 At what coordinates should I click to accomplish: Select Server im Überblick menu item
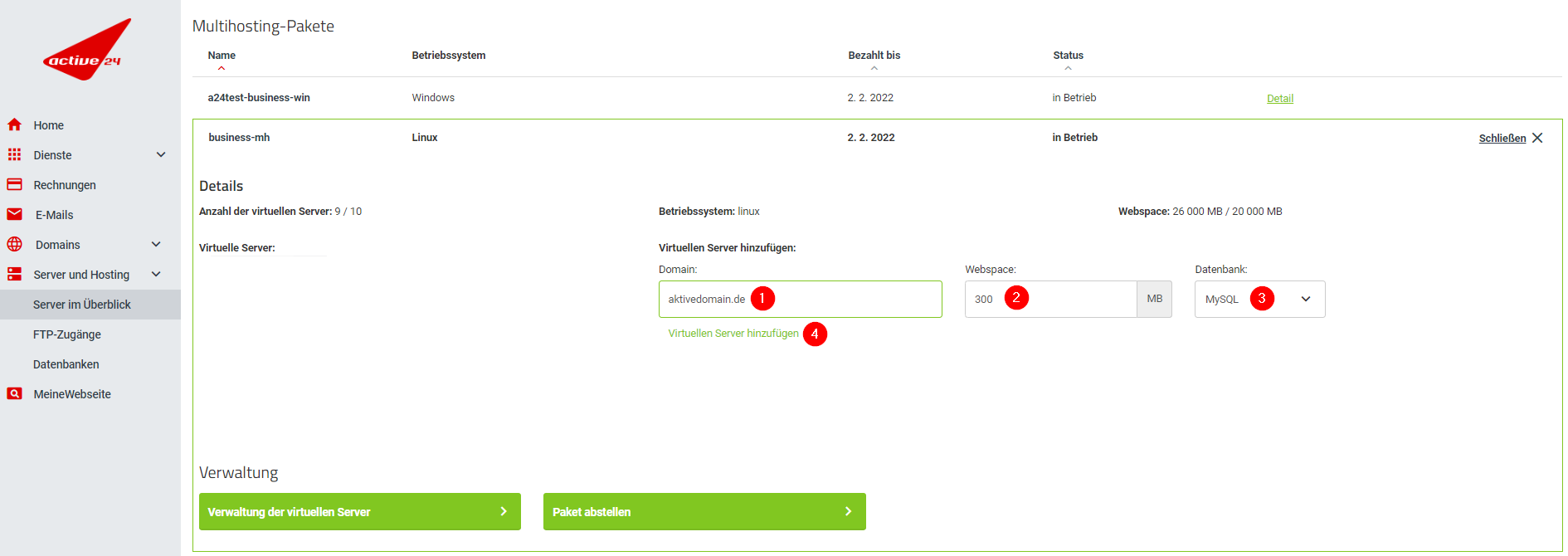82,305
